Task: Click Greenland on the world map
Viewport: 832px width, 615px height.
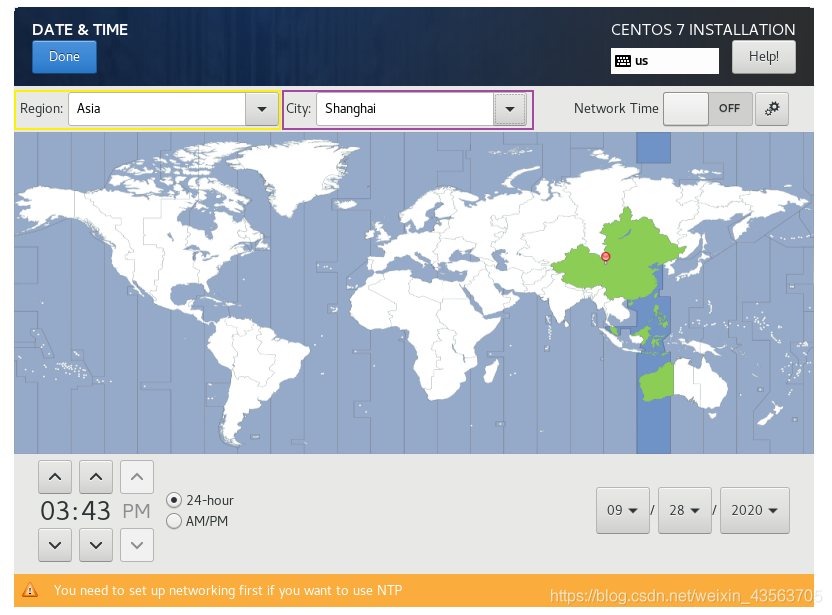Action: tap(295, 170)
